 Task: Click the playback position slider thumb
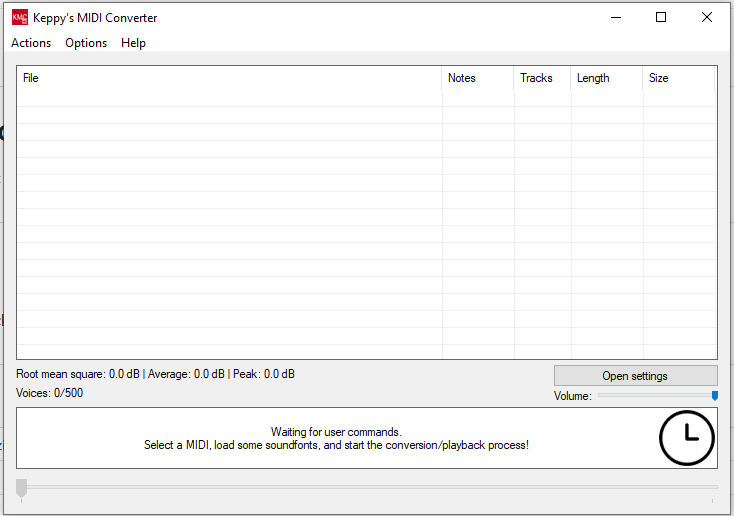pos(21,487)
